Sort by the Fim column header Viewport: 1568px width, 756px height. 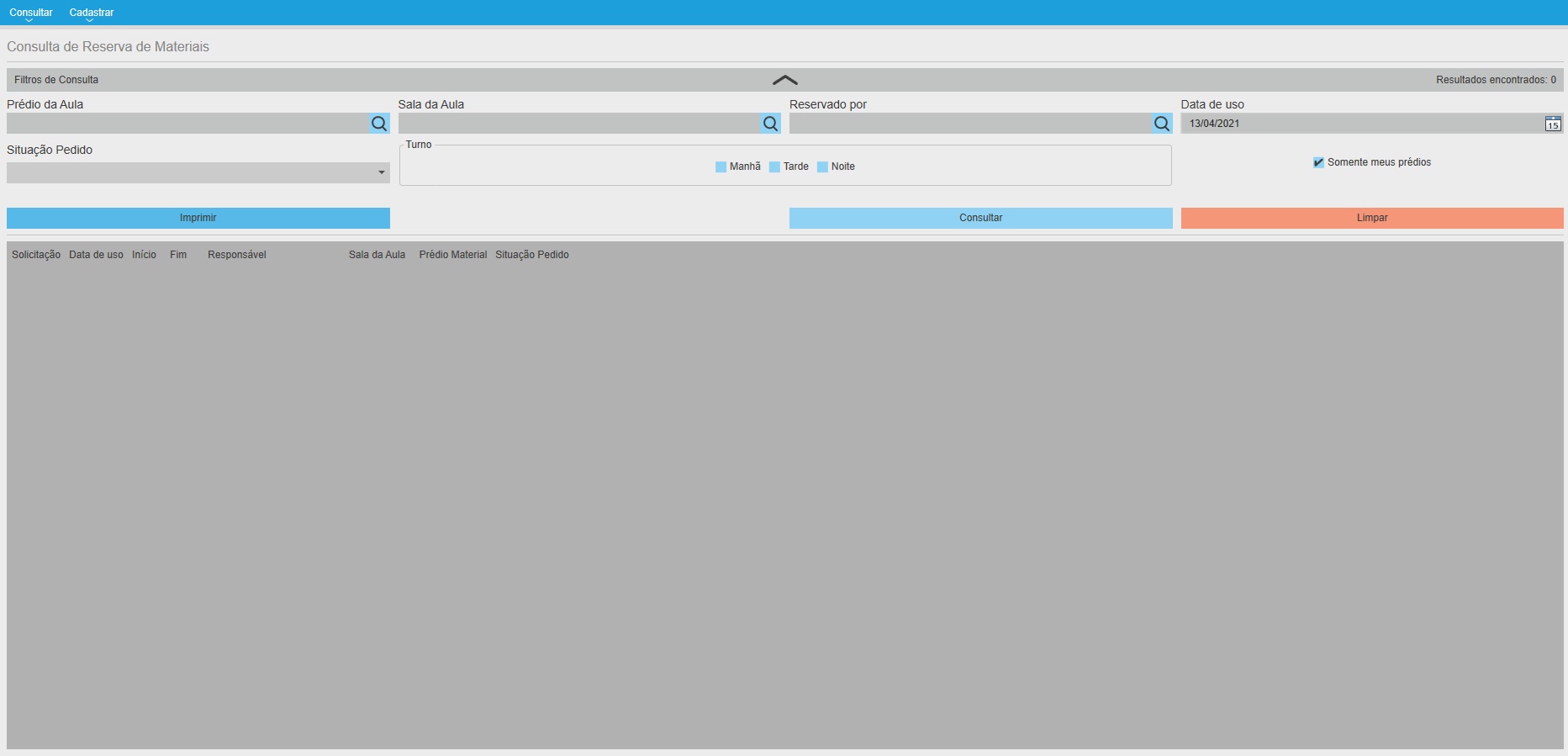tap(178, 255)
